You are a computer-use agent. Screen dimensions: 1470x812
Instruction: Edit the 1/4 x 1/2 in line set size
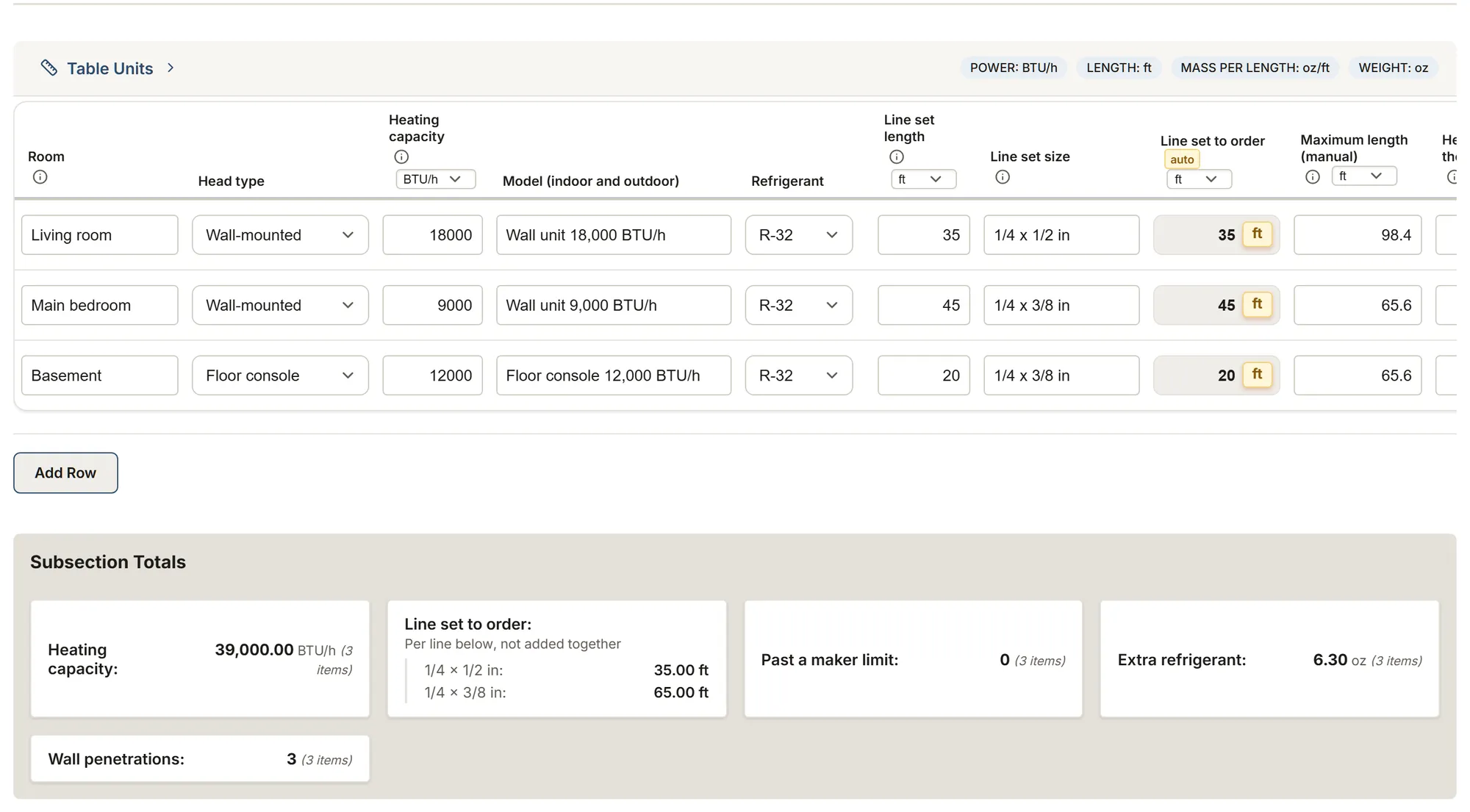(1061, 235)
